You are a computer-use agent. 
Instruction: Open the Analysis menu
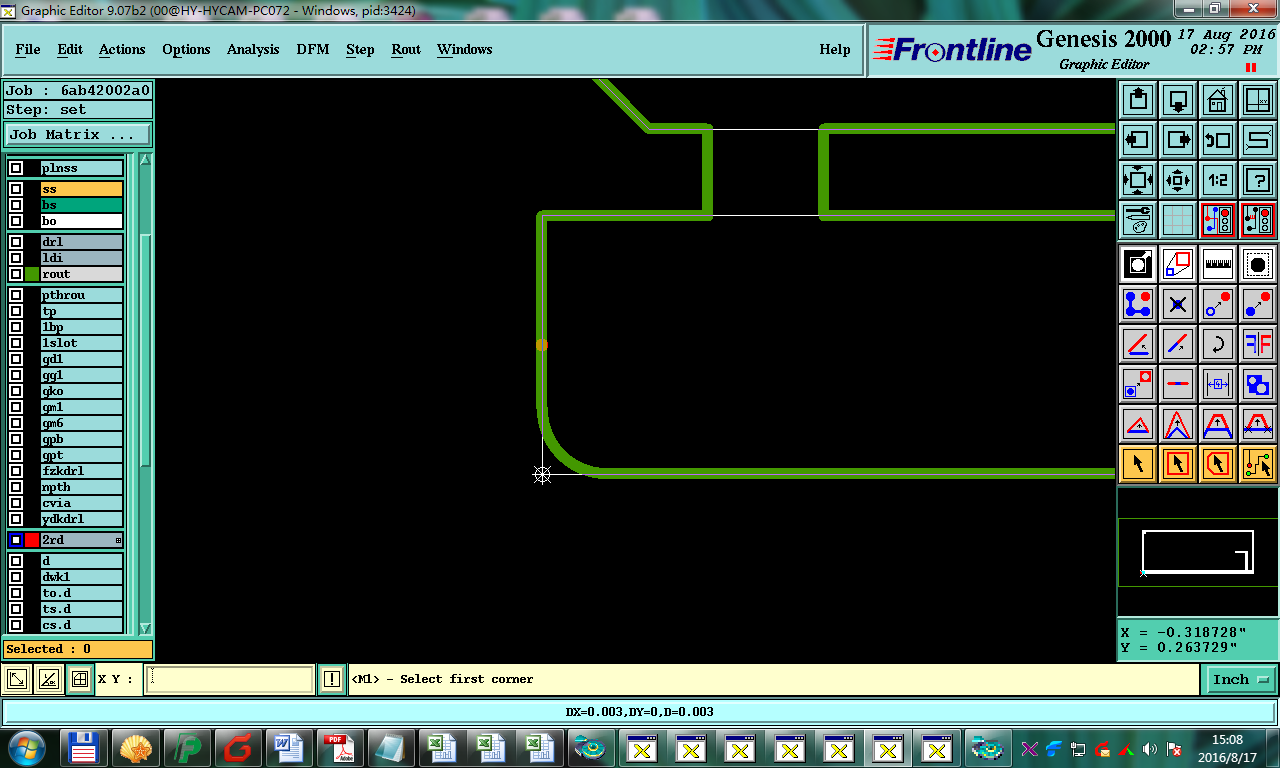253,49
